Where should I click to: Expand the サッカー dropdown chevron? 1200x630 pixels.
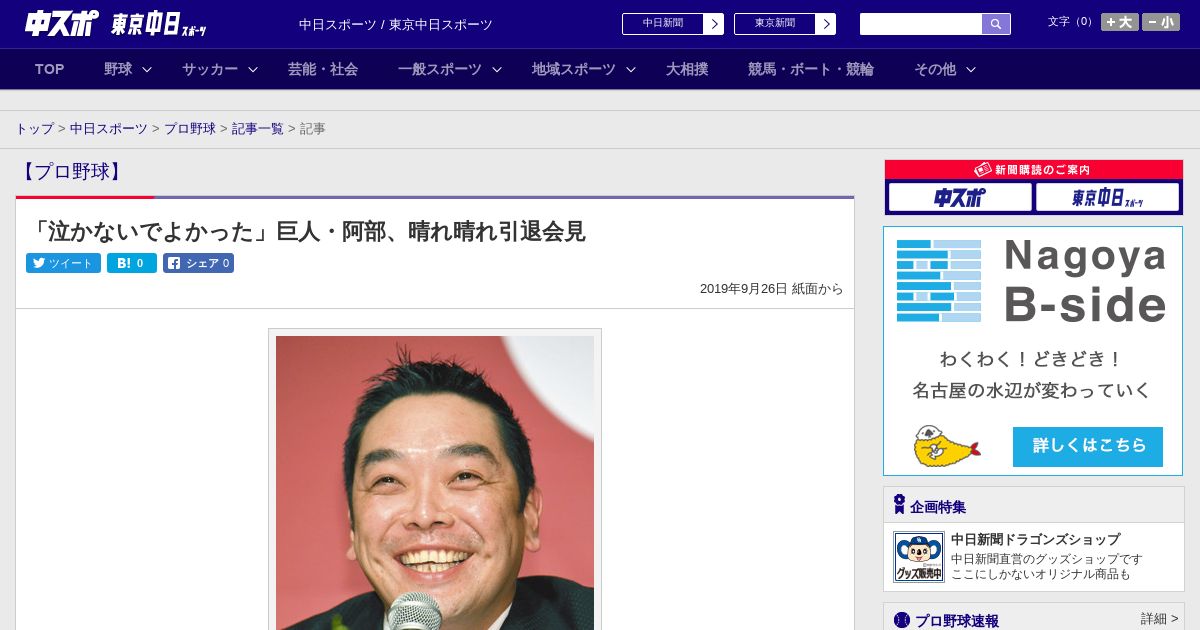tap(253, 69)
